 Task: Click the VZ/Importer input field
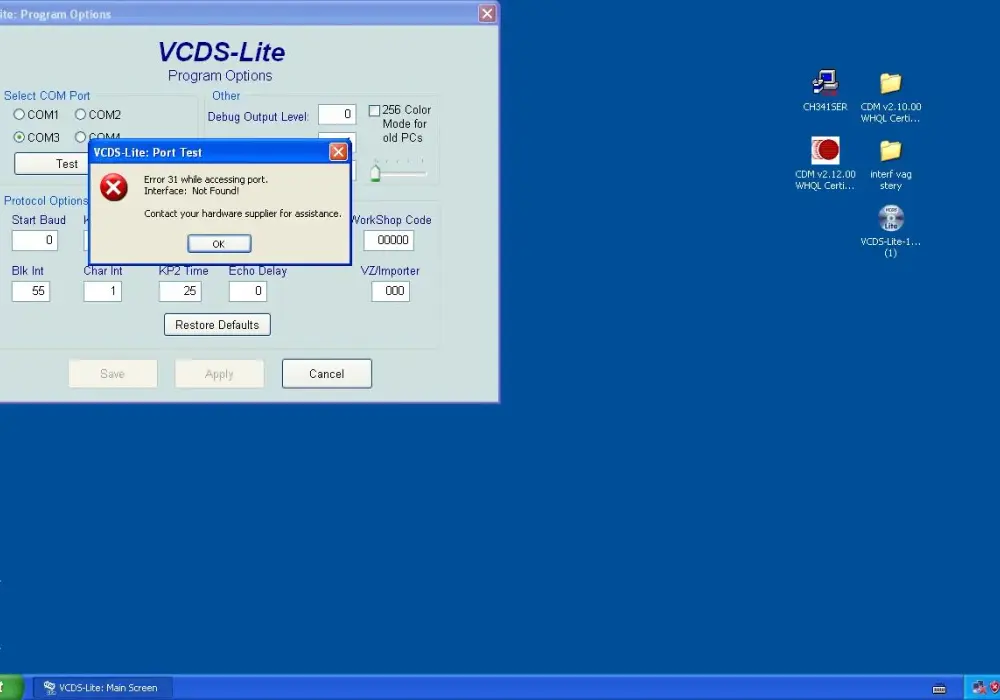click(390, 291)
